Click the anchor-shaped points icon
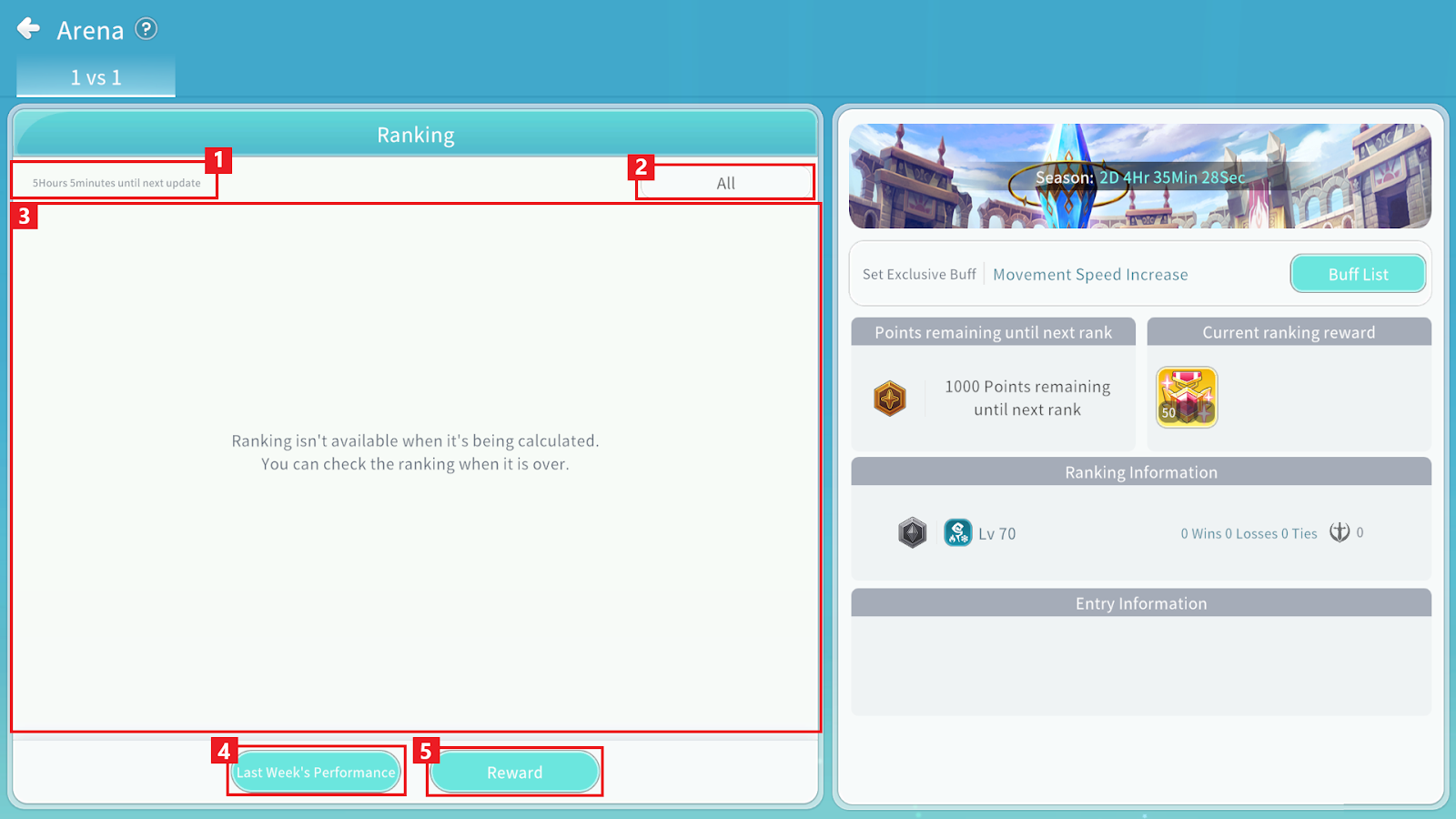Viewport: 1456px width, 819px height. click(1339, 532)
